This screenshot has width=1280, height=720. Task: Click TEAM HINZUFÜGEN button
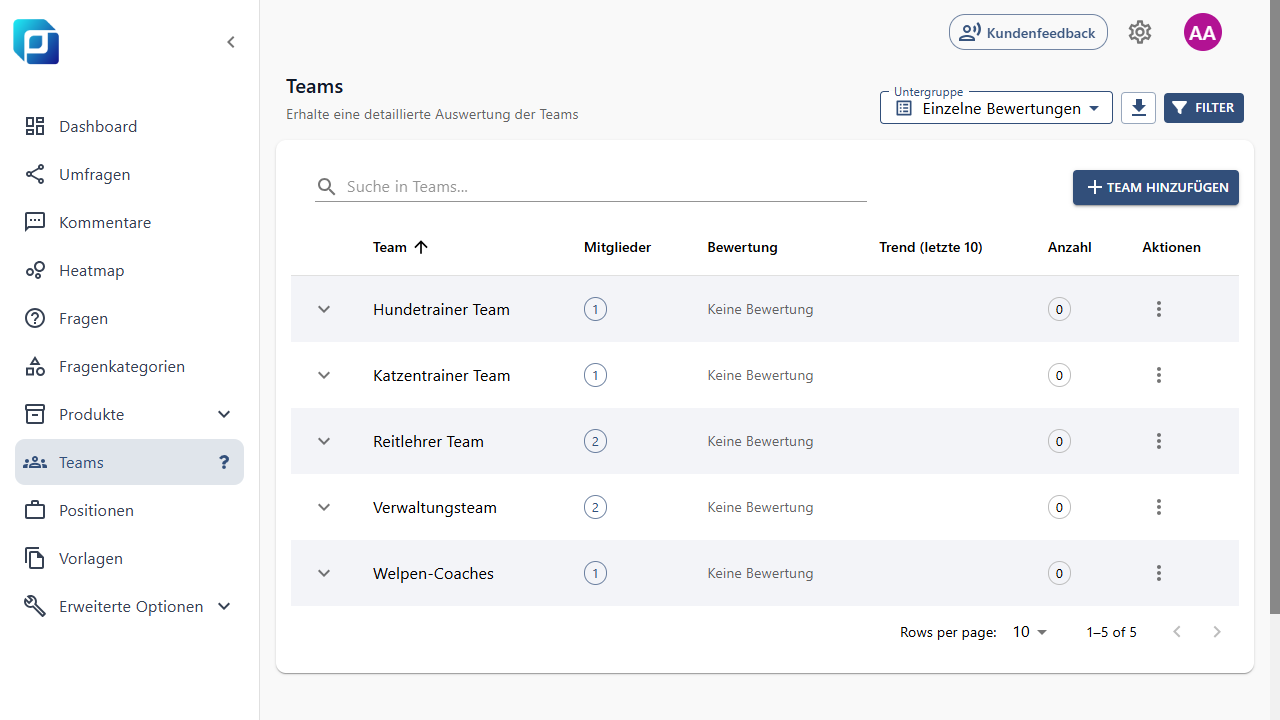click(x=1156, y=187)
